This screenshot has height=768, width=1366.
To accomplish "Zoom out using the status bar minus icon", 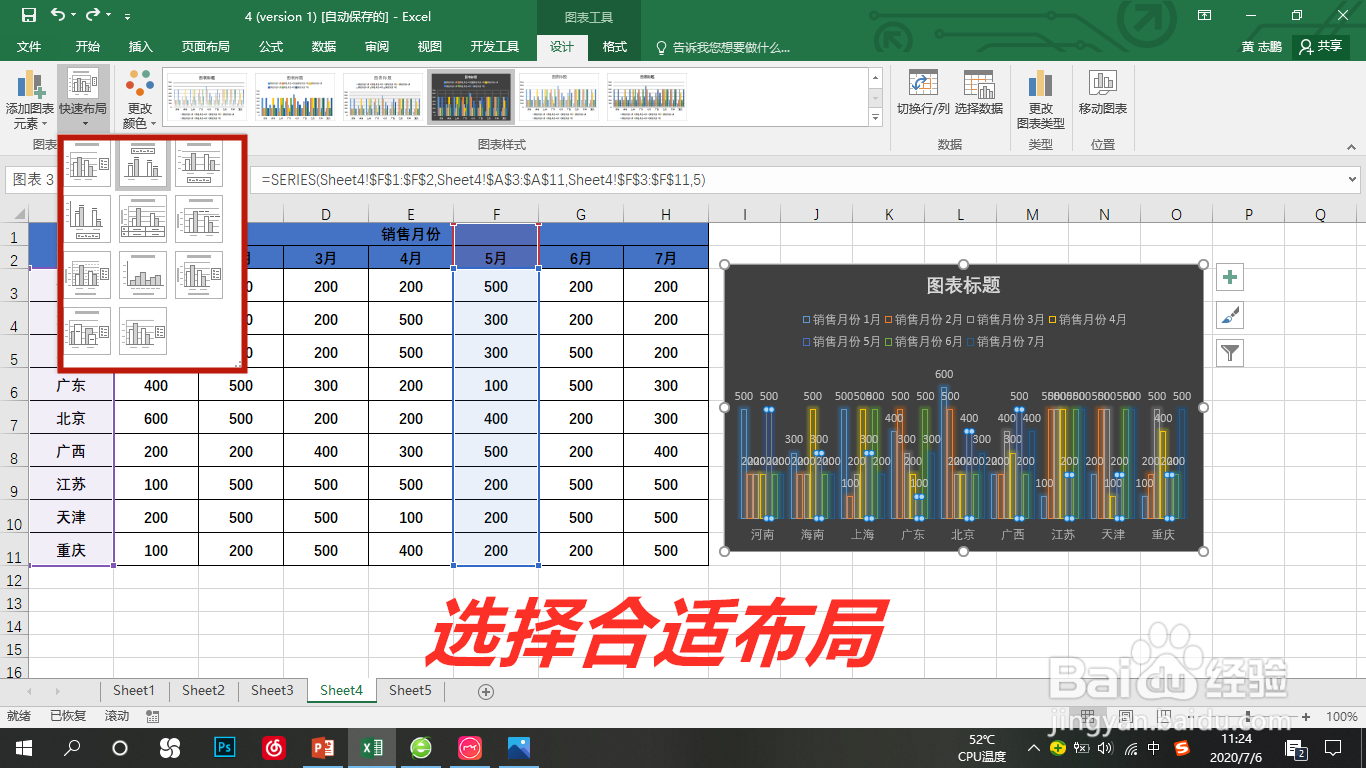I will pos(1193,717).
